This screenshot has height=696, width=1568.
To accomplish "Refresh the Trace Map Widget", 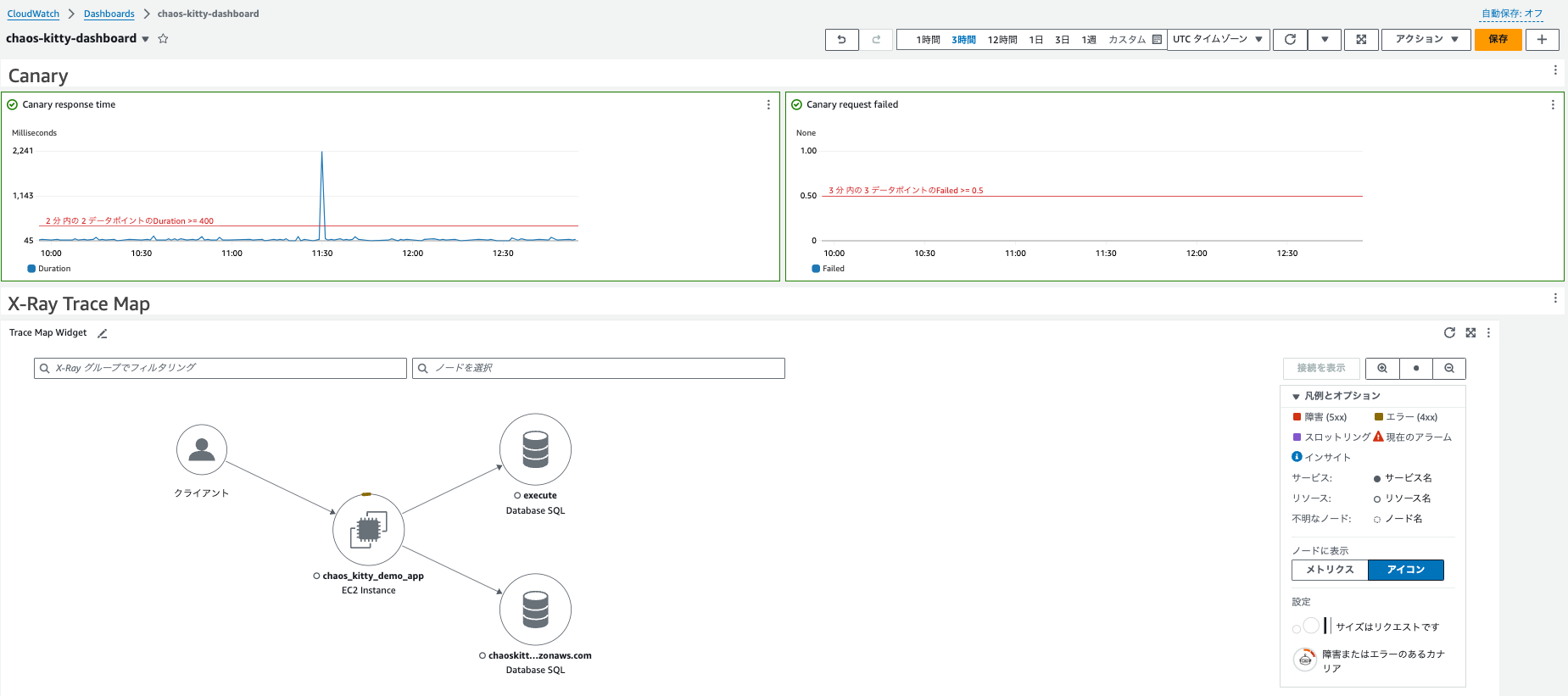I will coord(1449,333).
